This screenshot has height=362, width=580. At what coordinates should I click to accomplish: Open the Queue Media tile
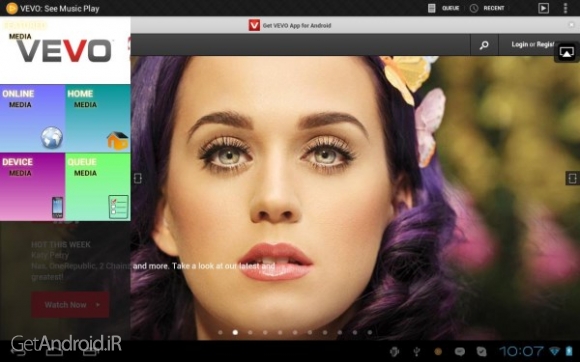click(x=98, y=187)
